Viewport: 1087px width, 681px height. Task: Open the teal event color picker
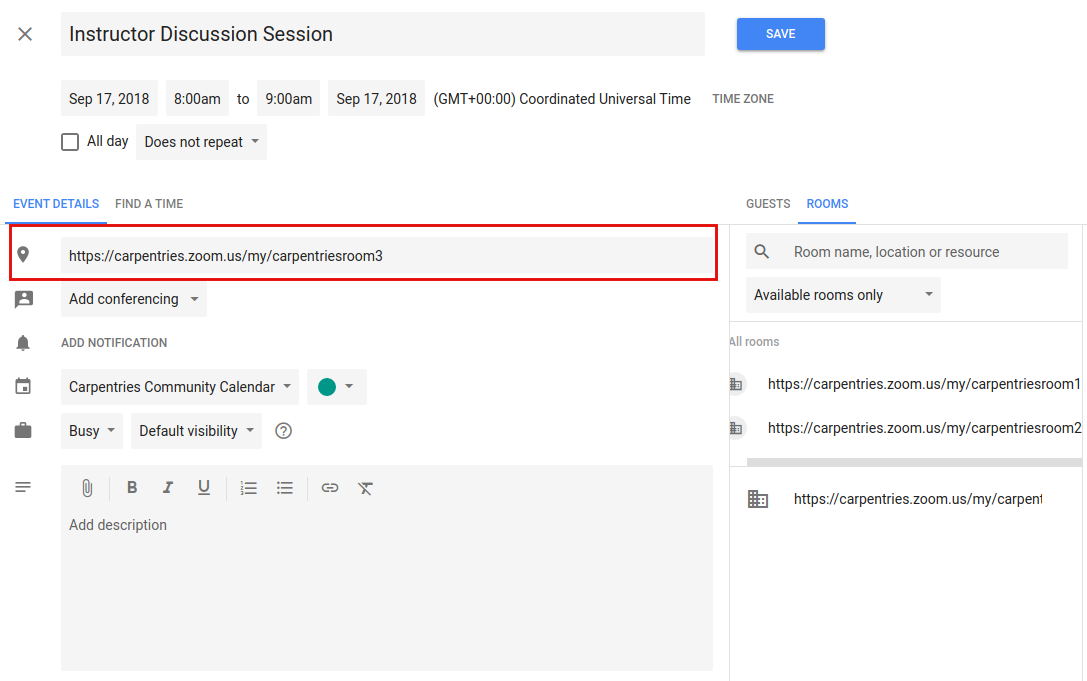pos(336,387)
